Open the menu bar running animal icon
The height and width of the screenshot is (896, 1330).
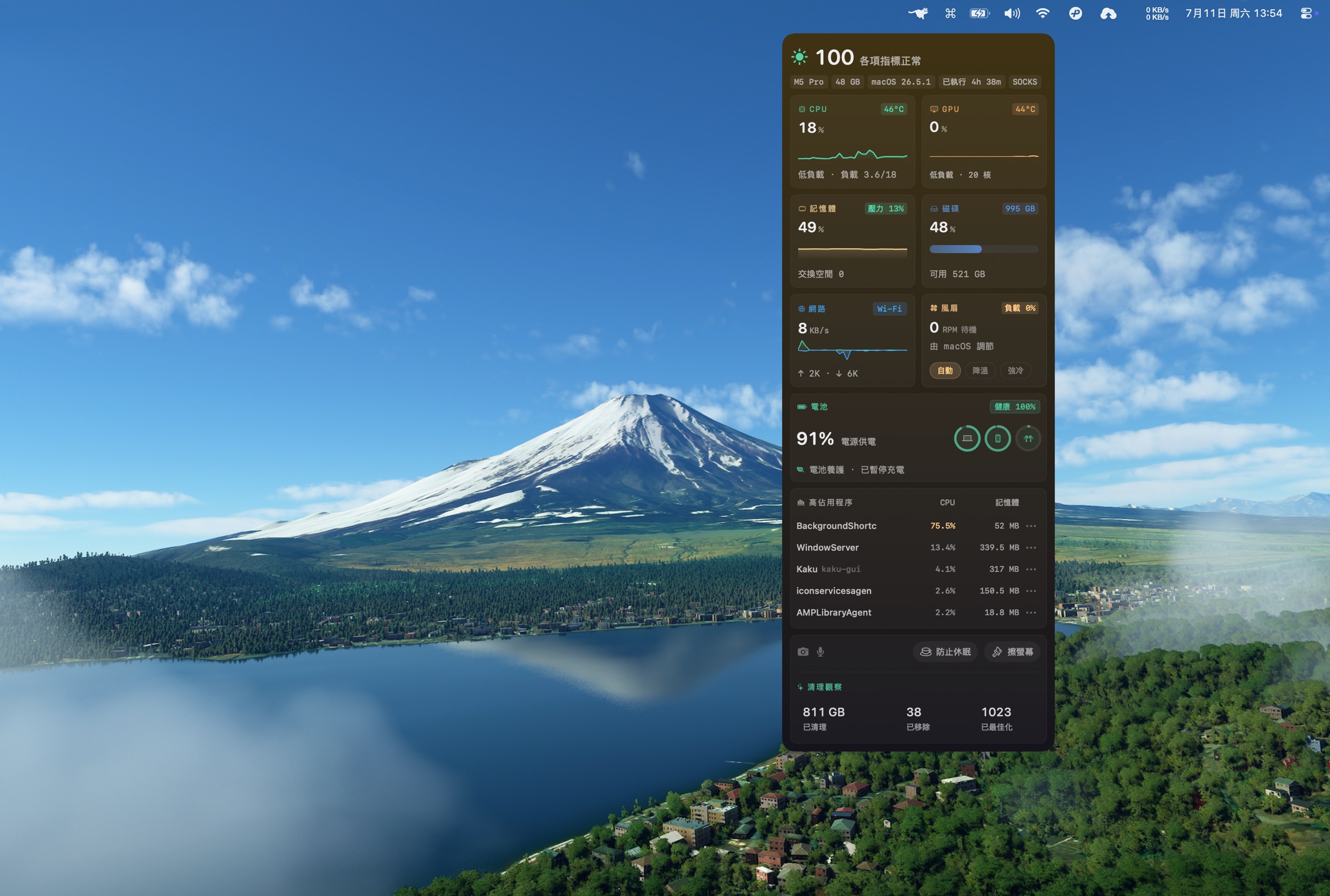click(918, 13)
